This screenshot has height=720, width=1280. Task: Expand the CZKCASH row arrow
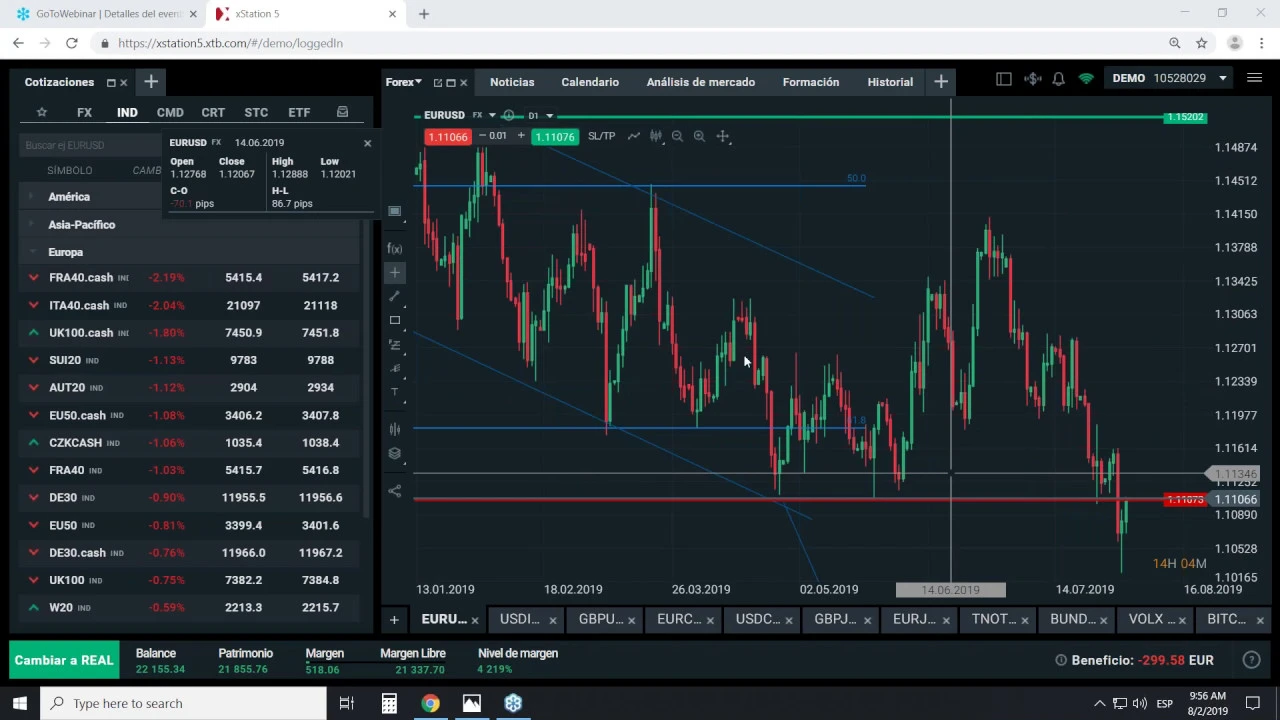33,443
